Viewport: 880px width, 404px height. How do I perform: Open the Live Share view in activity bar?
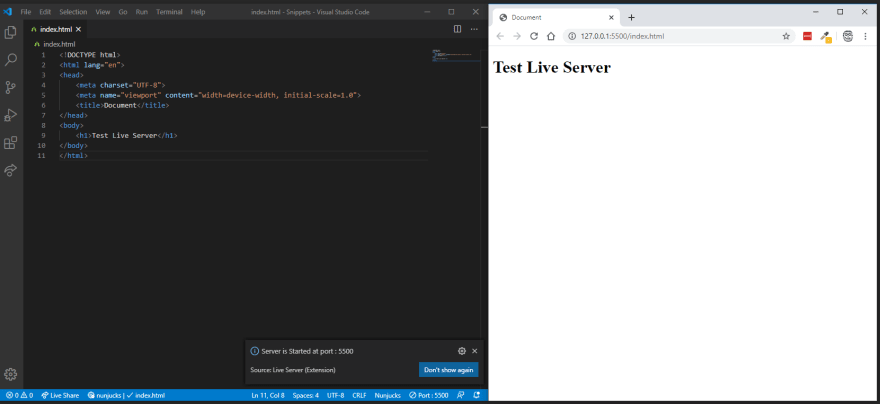pyautogui.click(x=10, y=170)
